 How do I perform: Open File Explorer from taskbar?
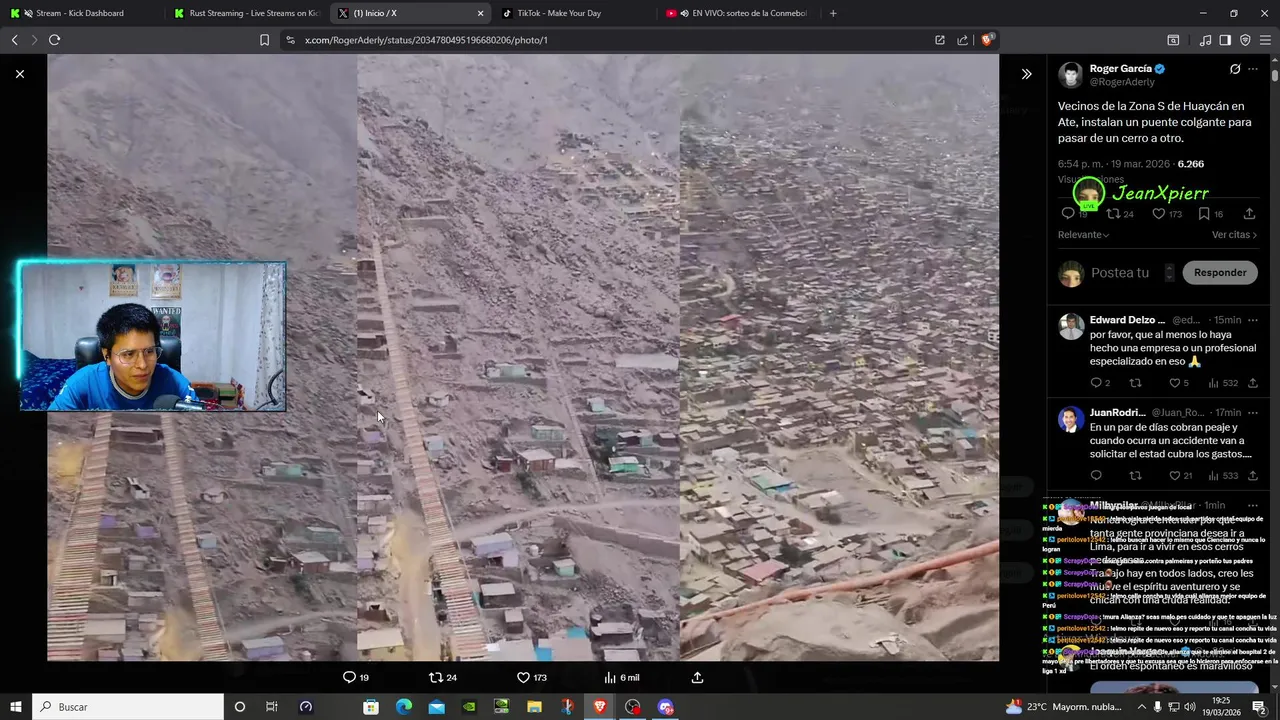pos(534,707)
